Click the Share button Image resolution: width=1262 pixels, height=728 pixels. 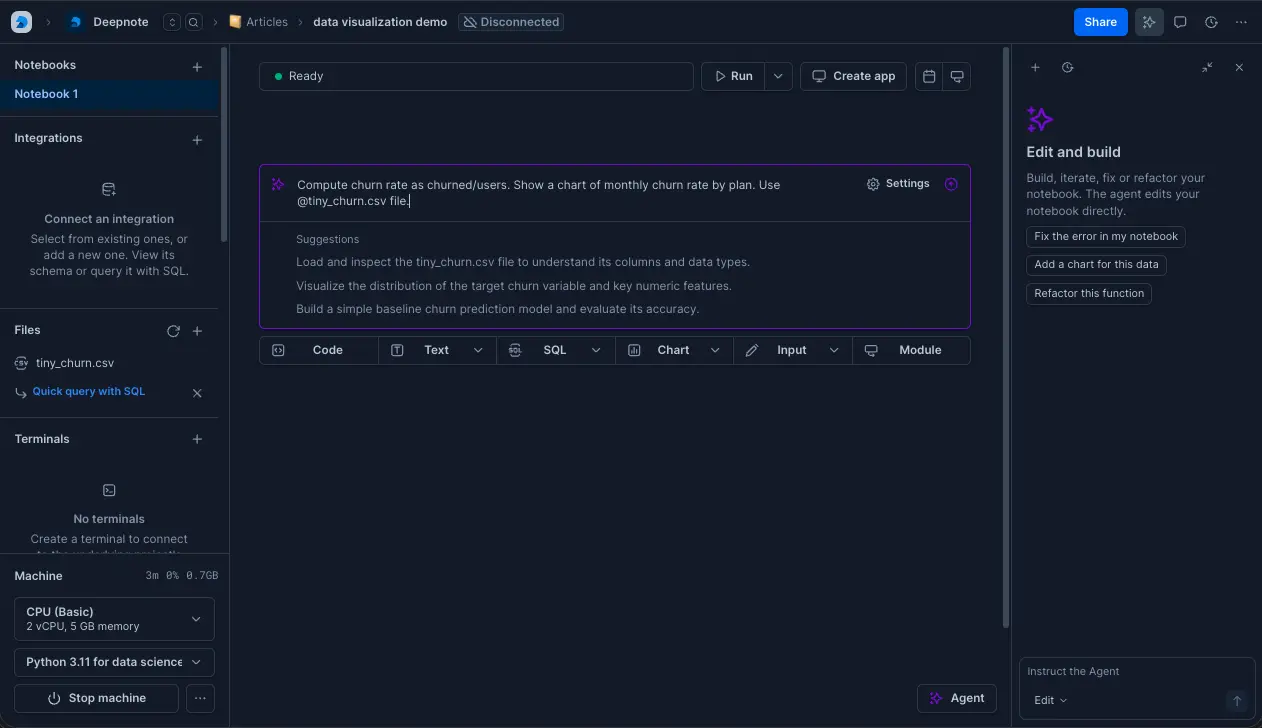tap(1100, 21)
